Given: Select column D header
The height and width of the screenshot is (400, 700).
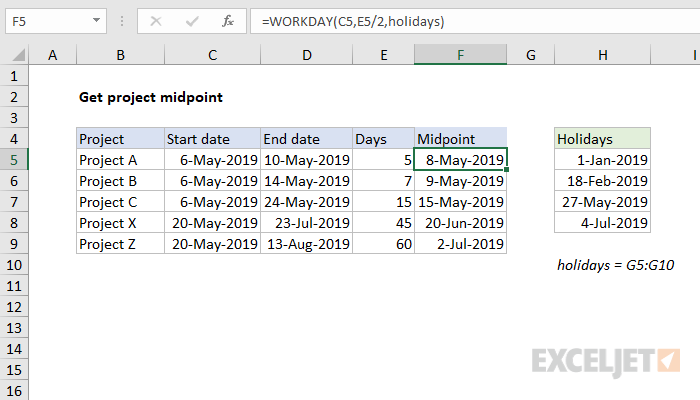Looking at the screenshot, I should pos(307,55).
